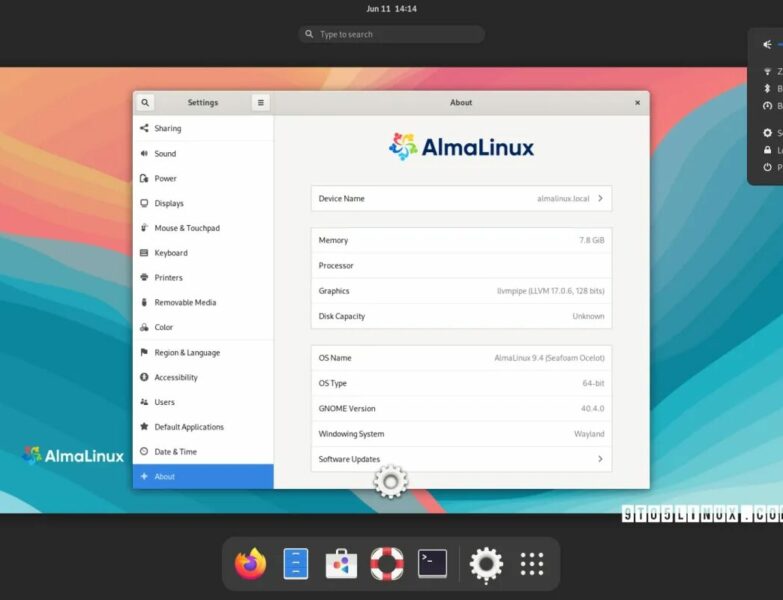
Task: Click the '7.8 GiB' memory value
Action: [x=592, y=241]
